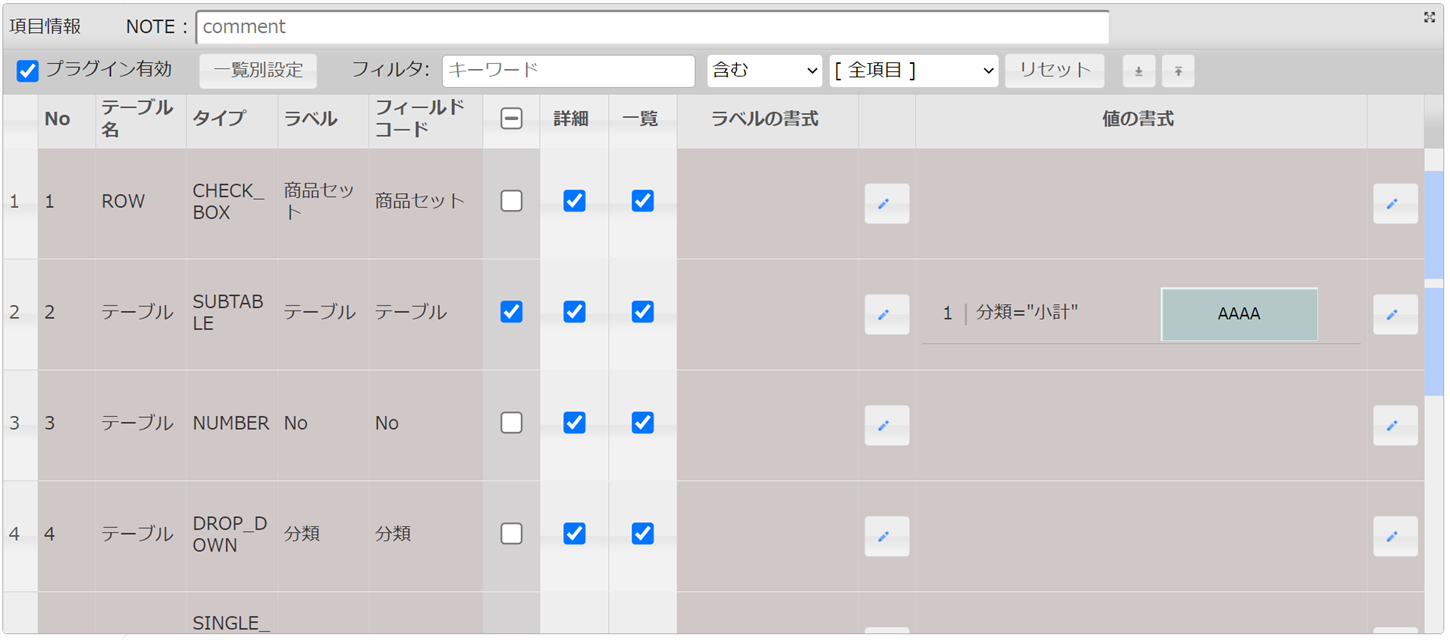Click the 一覧 column header
The width and height of the screenshot is (1450, 640).
[641, 119]
